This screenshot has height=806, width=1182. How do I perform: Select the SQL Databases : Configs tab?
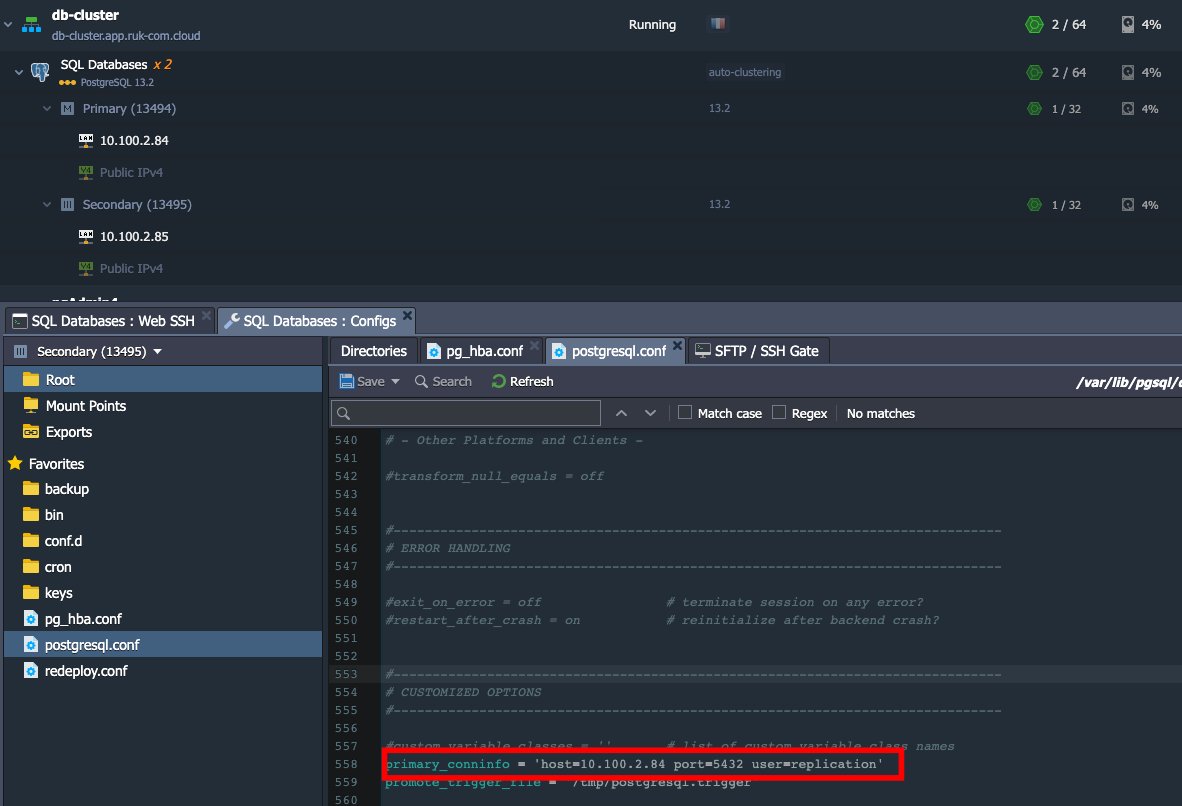(317, 321)
